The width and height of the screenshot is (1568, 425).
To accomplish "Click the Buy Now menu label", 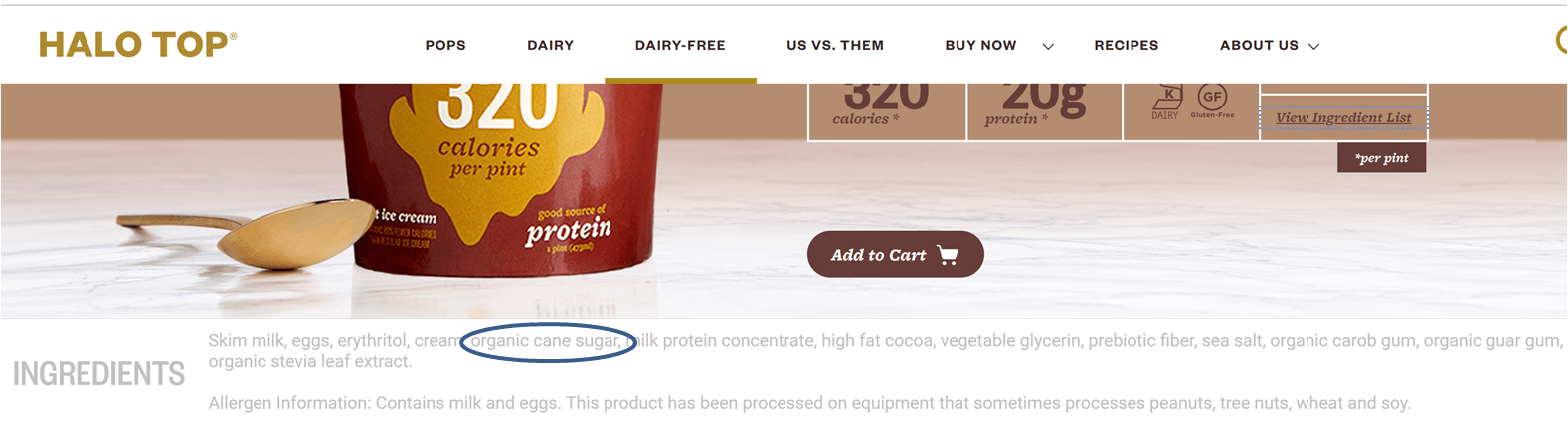I will pyautogui.click(x=980, y=45).
